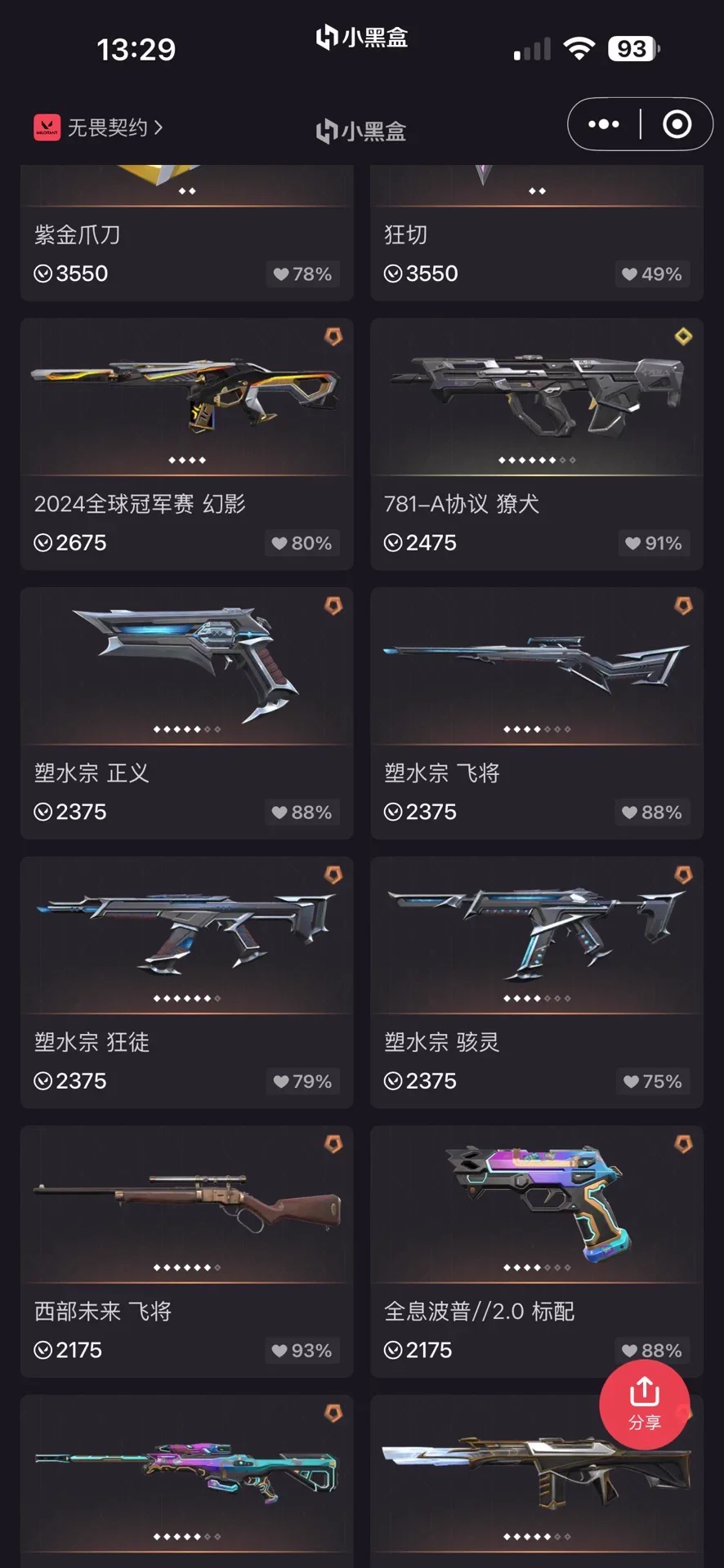Open the 2024全球冠军赛 幻影 skin image
Screen dimensions: 724x1568
tap(186, 396)
